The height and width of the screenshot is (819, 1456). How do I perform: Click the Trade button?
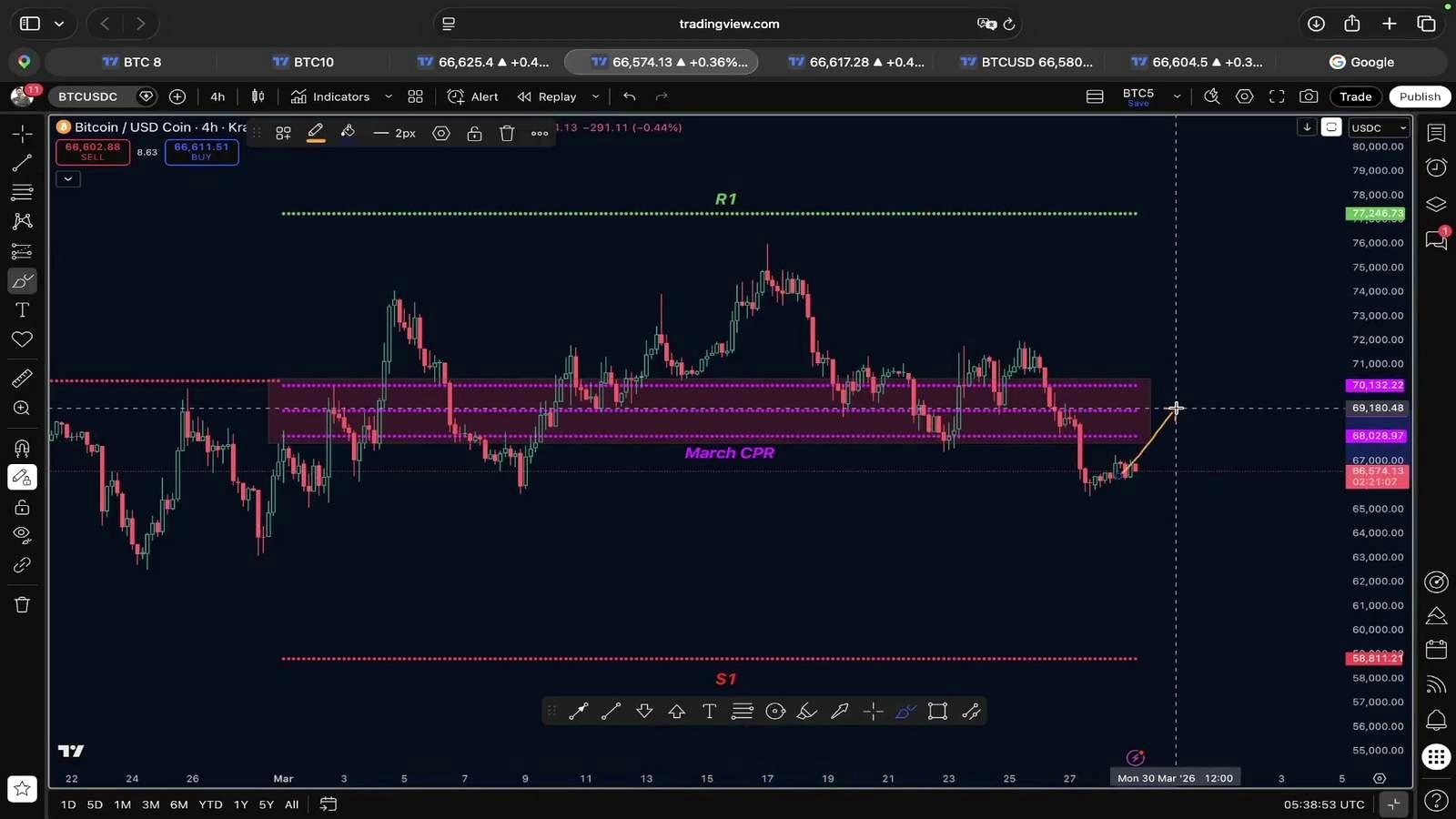[1355, 96]
